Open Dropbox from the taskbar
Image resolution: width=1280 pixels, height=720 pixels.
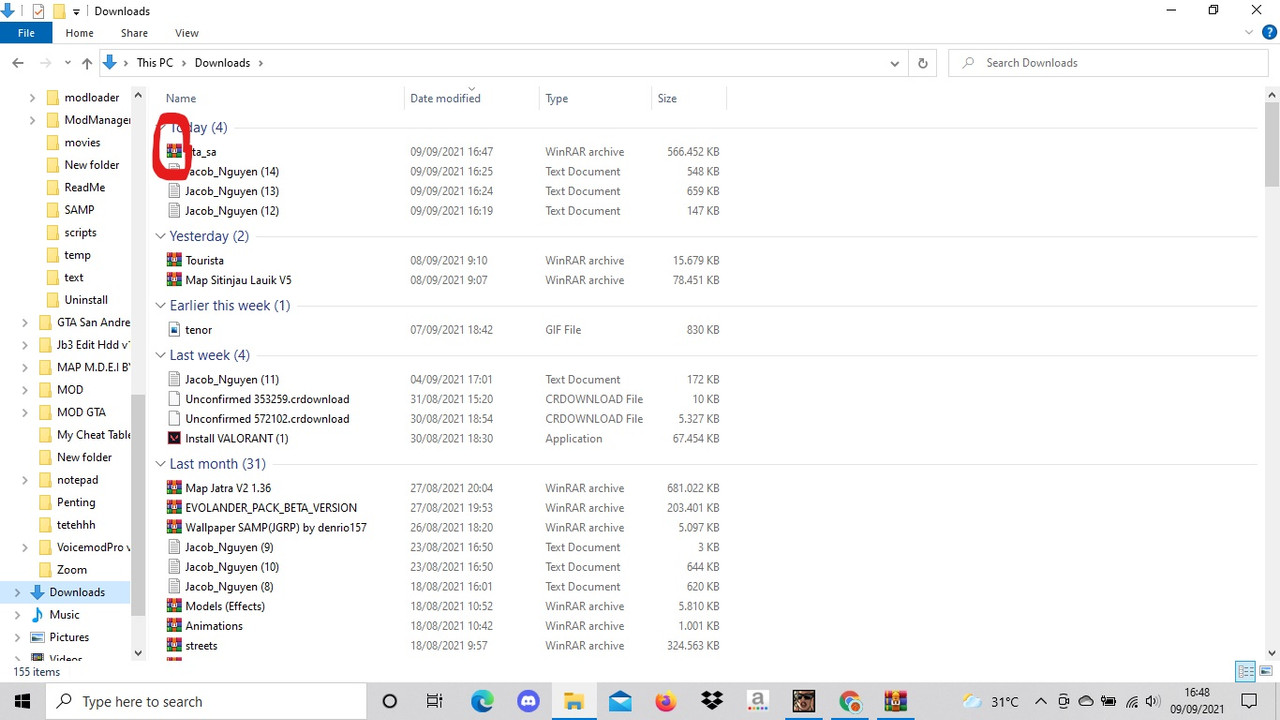coord(712,701)
